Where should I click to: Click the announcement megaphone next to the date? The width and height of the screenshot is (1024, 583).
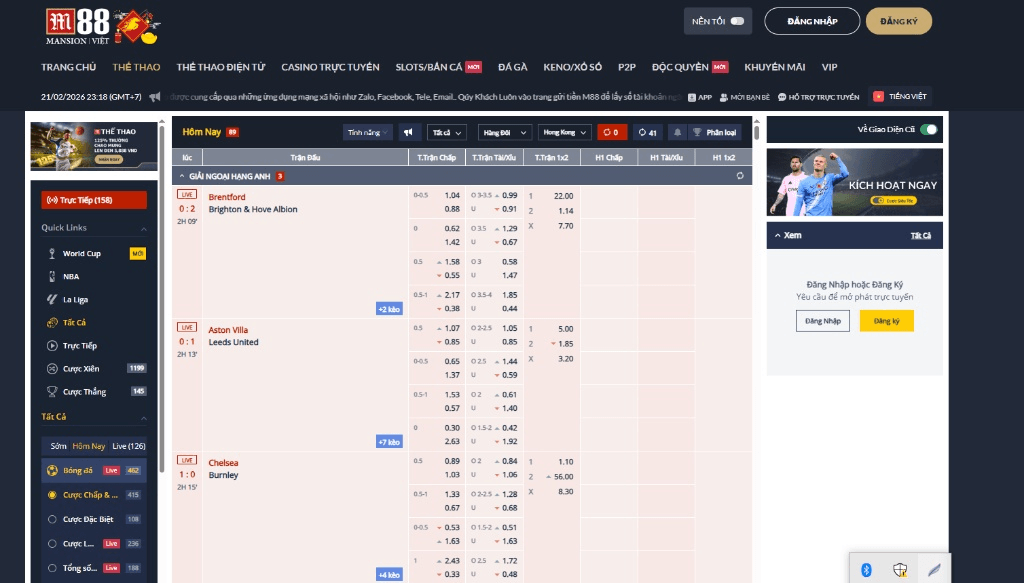point(155,97)
